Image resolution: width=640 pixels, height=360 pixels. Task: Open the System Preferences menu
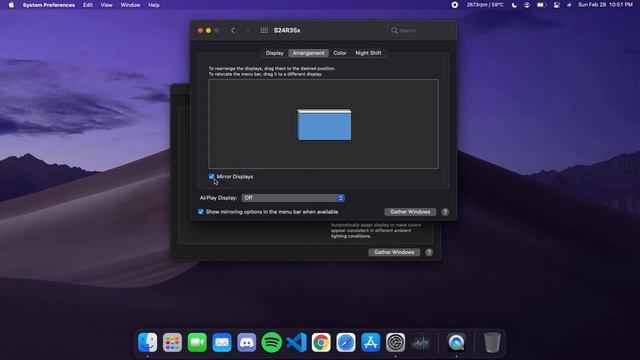49,5
